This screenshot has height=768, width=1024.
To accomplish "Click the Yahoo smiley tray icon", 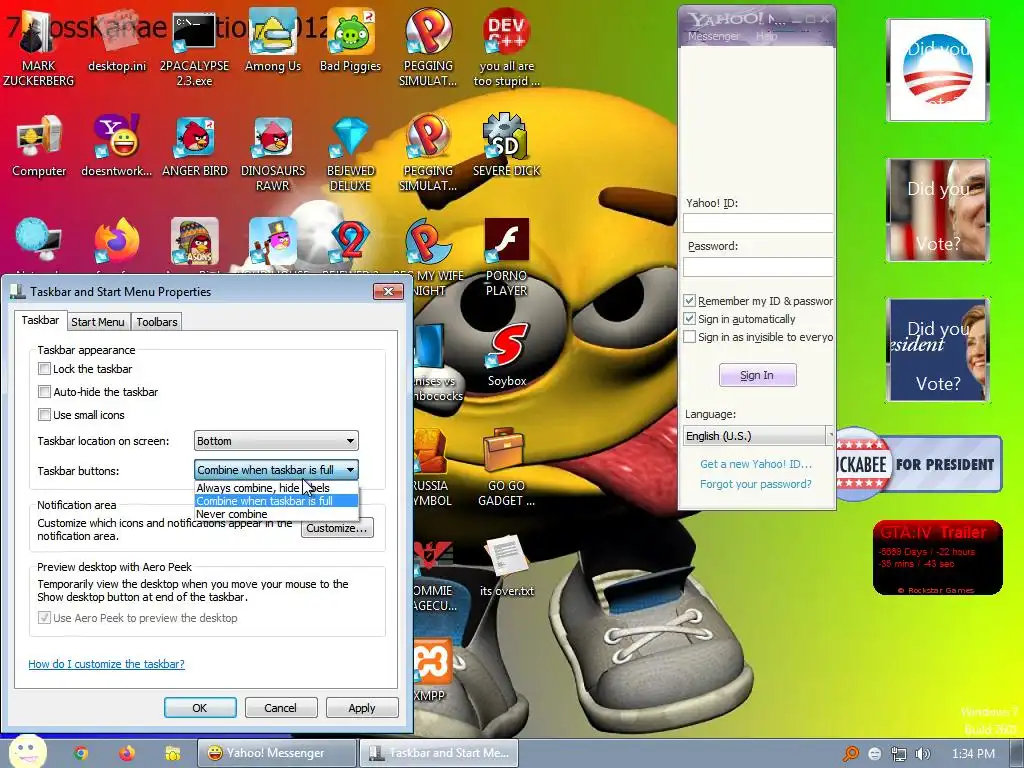I will [874, 754].
